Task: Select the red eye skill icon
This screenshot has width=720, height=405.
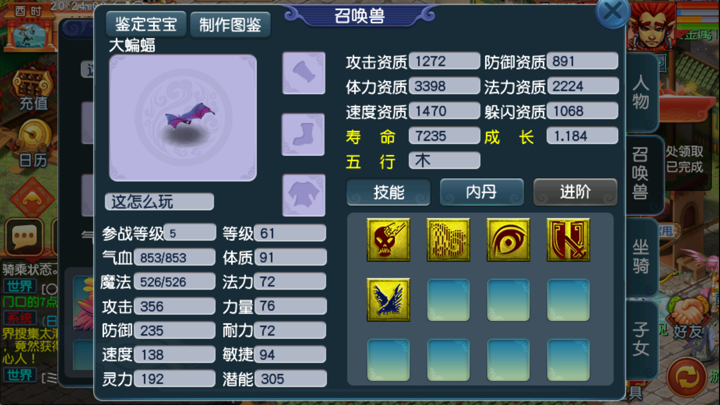Action: pyautogui.click(x=508, y=240)
